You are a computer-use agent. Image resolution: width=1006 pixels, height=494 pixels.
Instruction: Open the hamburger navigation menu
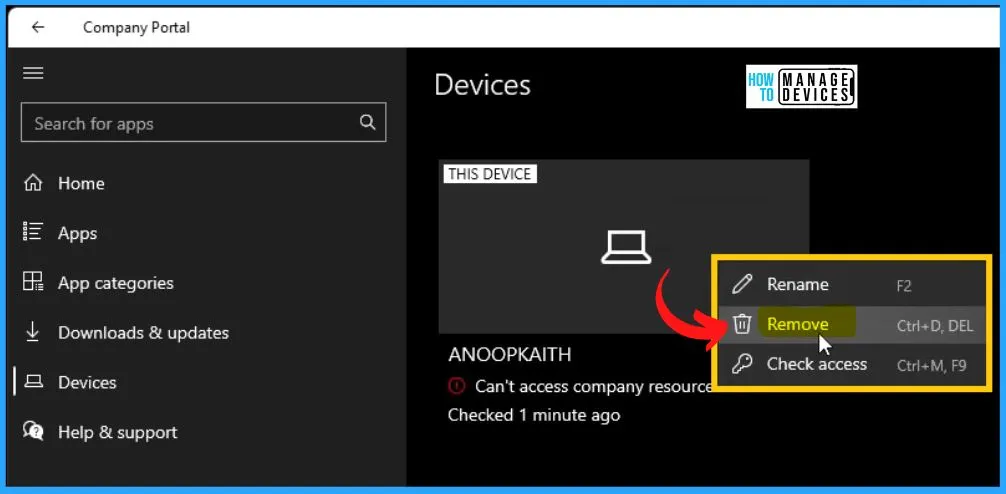[x=33, y=73]
